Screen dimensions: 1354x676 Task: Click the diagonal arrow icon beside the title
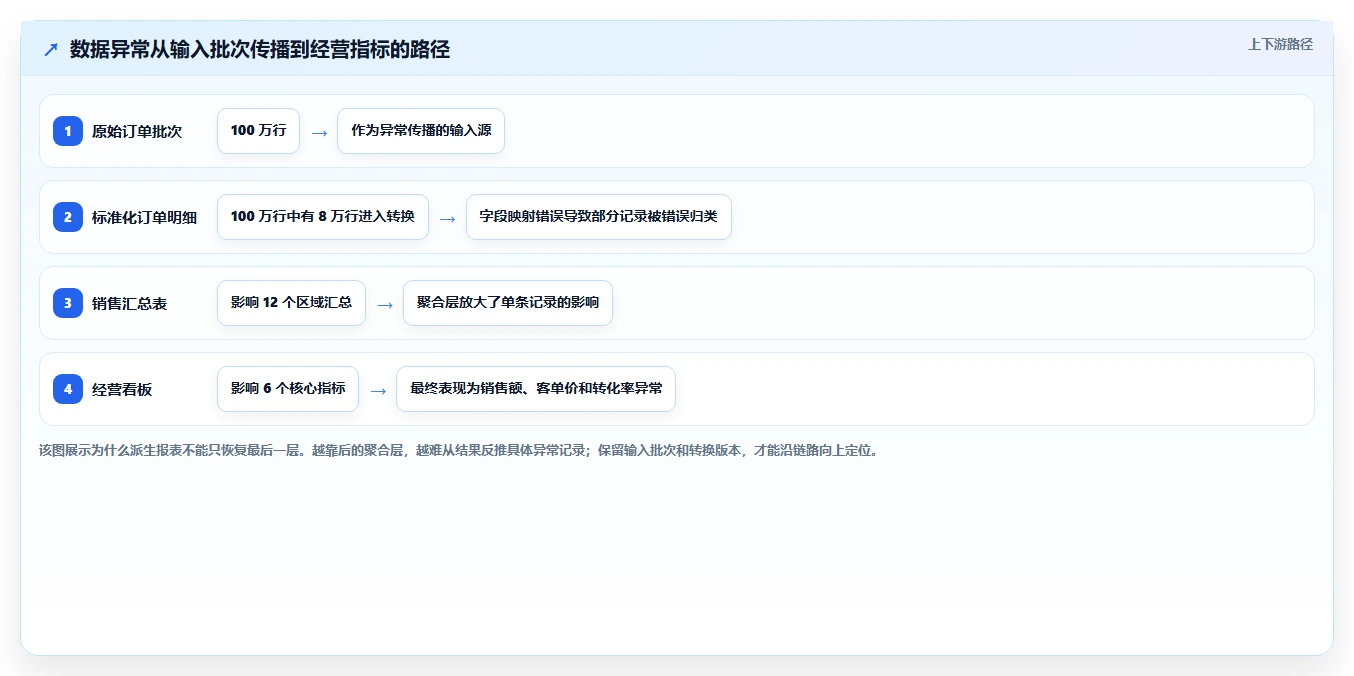[x=51, y=49]
